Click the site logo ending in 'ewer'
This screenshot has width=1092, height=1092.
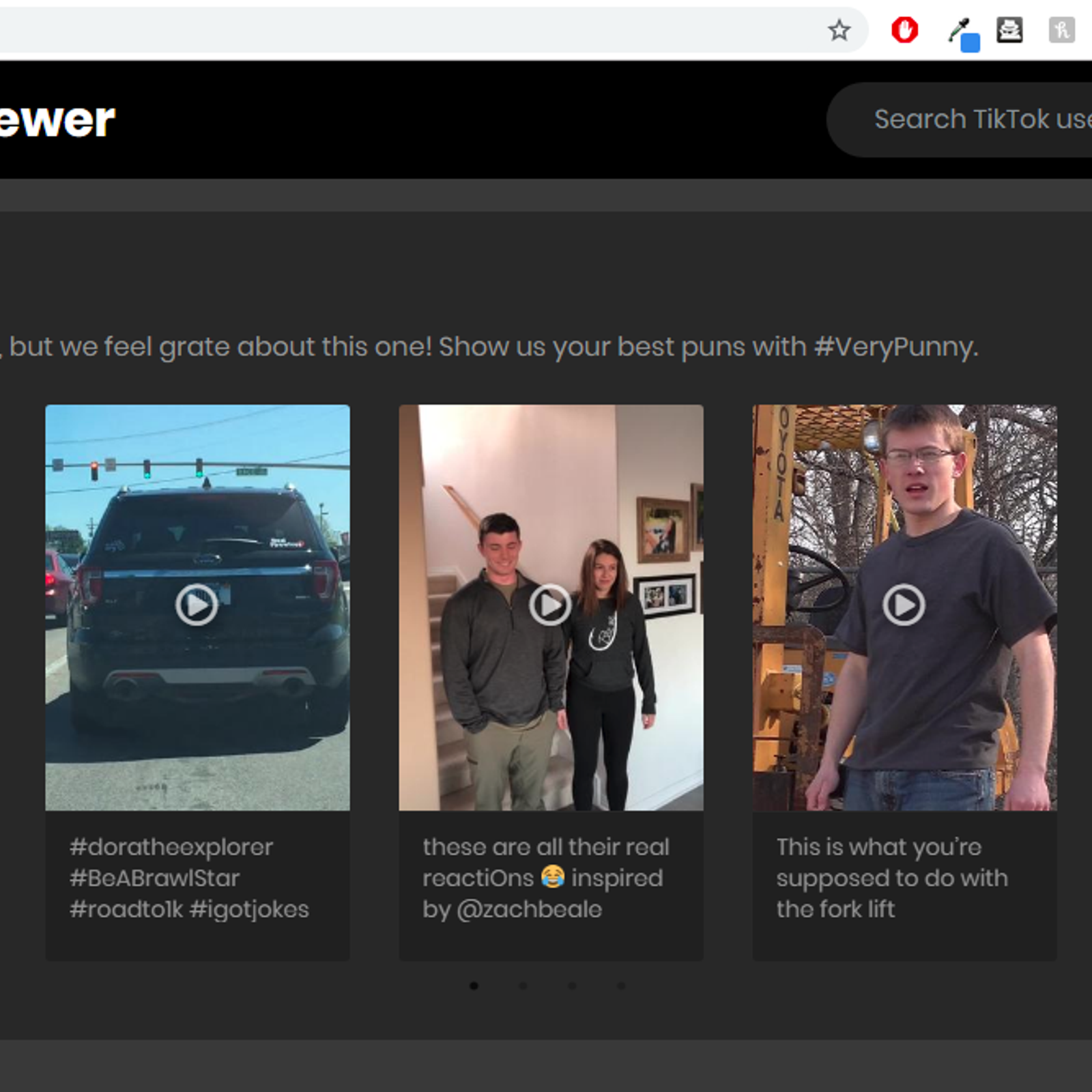(x=57, y=121)
